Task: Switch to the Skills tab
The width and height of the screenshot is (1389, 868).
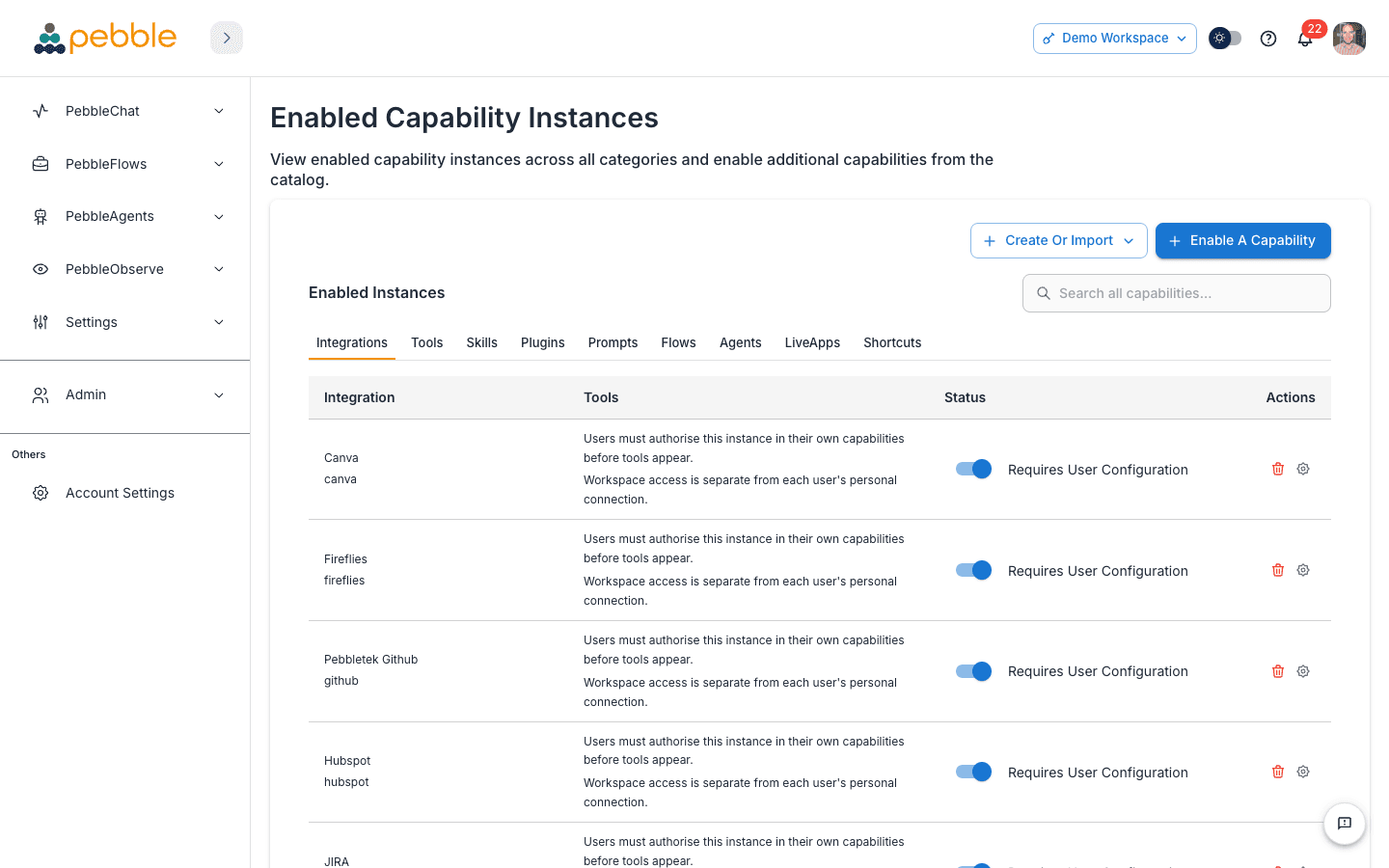Action: [482, 342]
